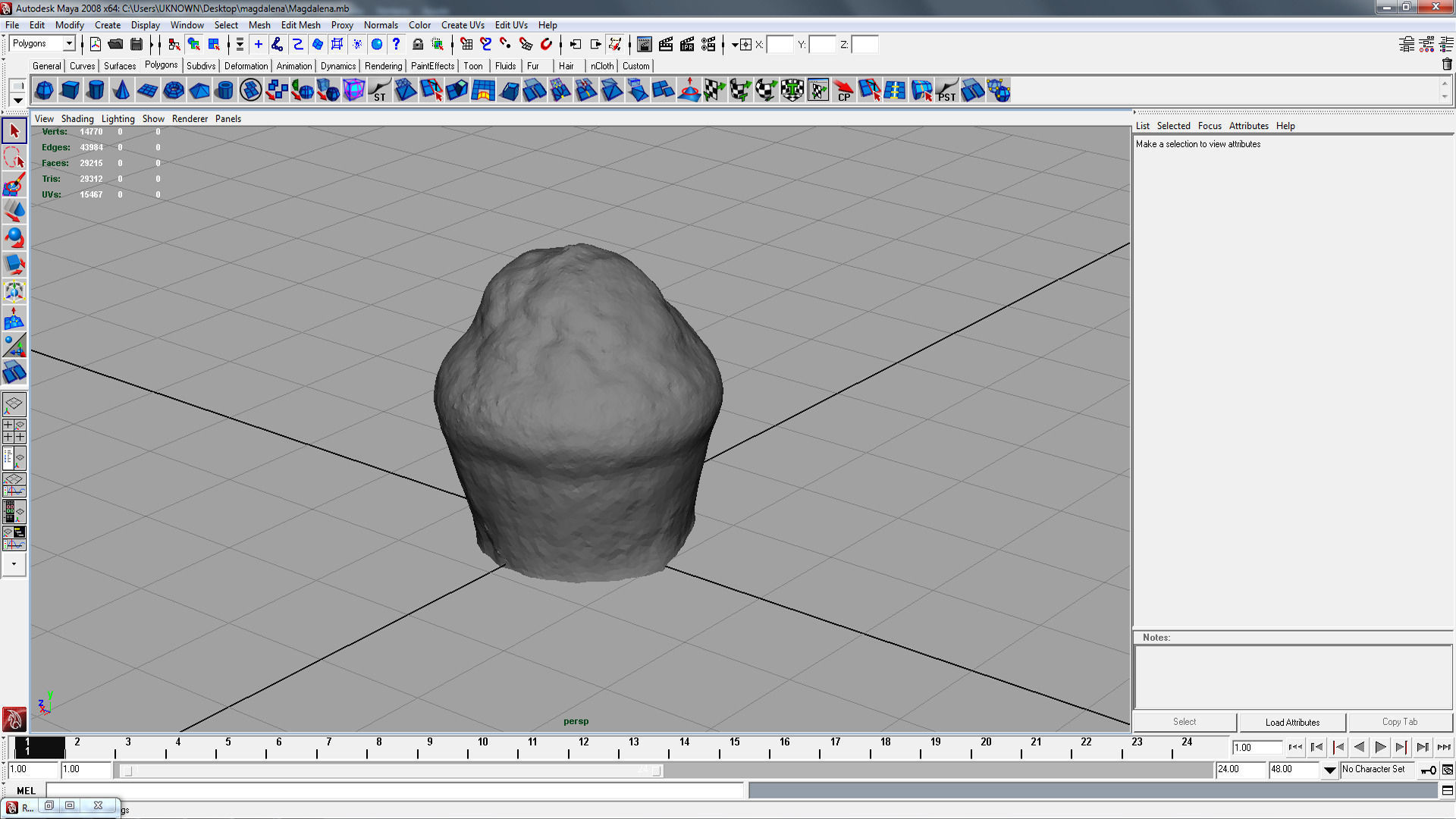The height and width of the screenshot is (819, 1456).
Task: Click the time range slider handle
Action: tap(127, 770)
